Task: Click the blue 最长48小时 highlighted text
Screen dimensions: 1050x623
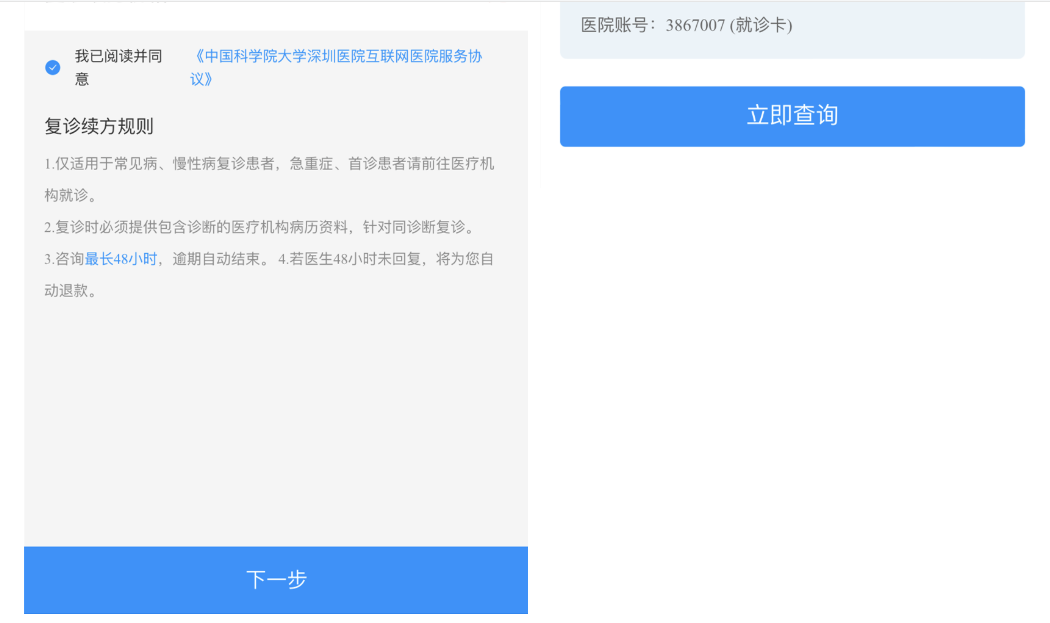Action: coord(121,259)
